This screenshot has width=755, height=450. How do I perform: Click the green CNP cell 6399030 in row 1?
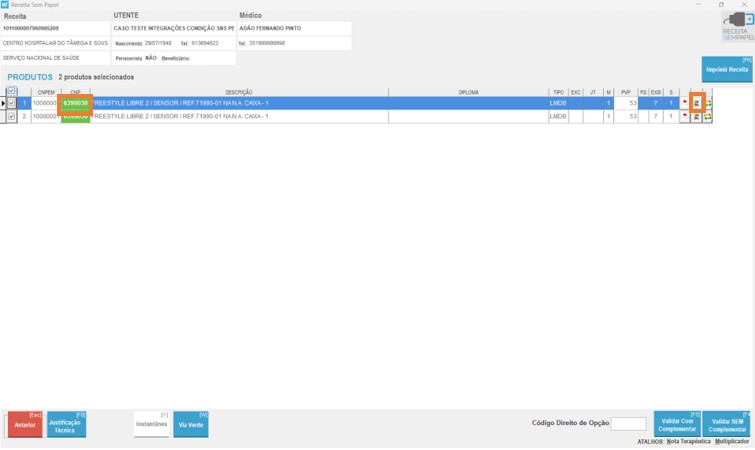[x=76, y=103]
